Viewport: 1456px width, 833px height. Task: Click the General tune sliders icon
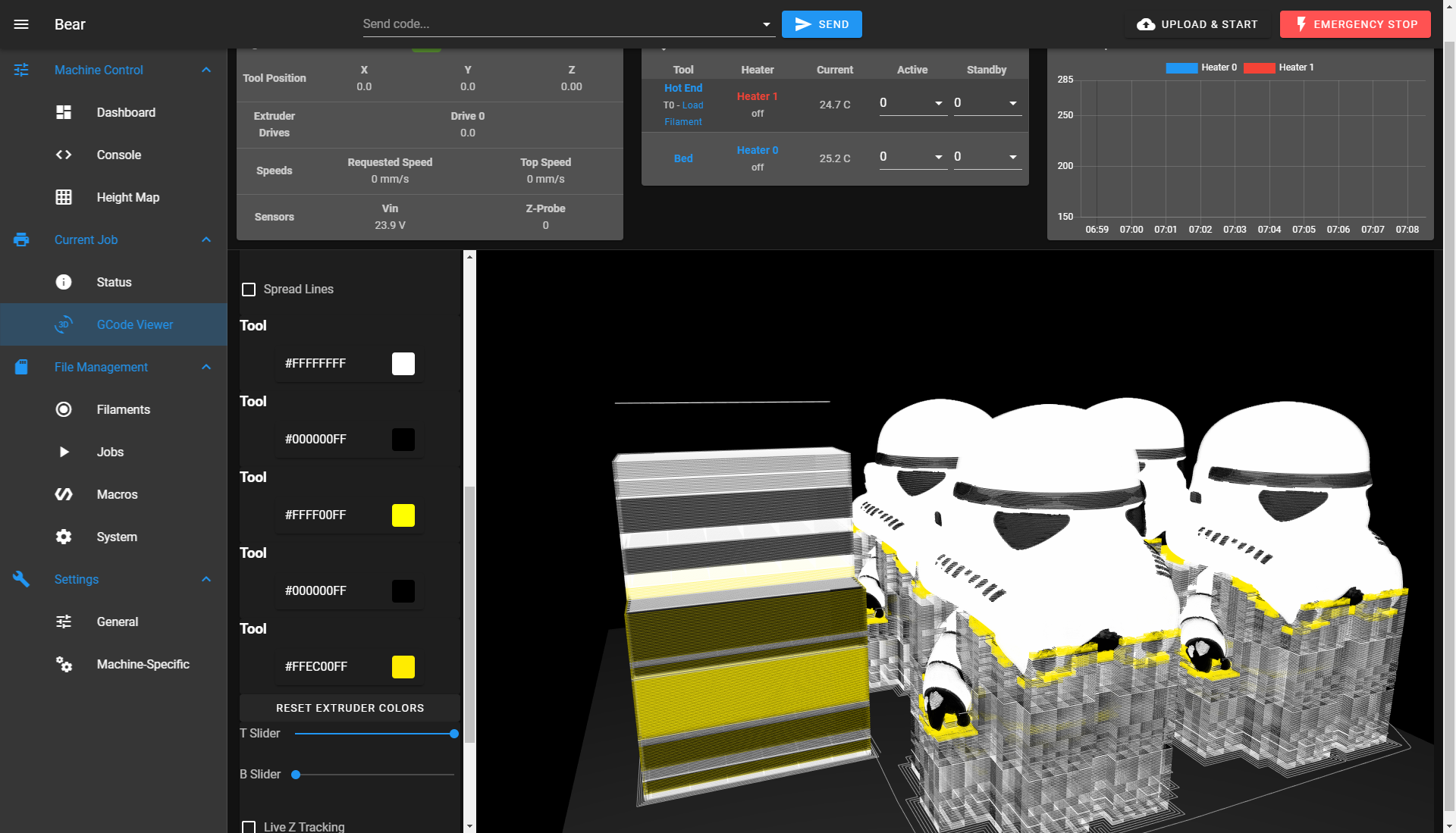pos(64,622)
